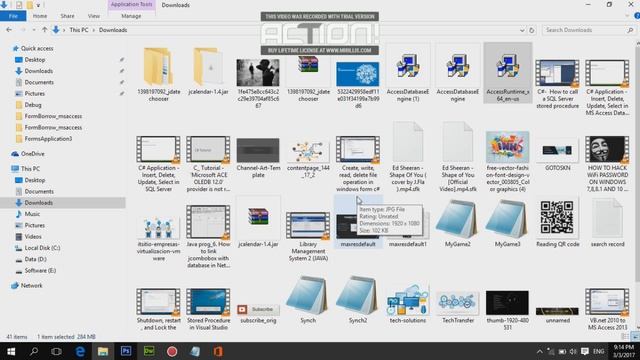
Task: Show hidden system tray icons
Action: (540, 351)
